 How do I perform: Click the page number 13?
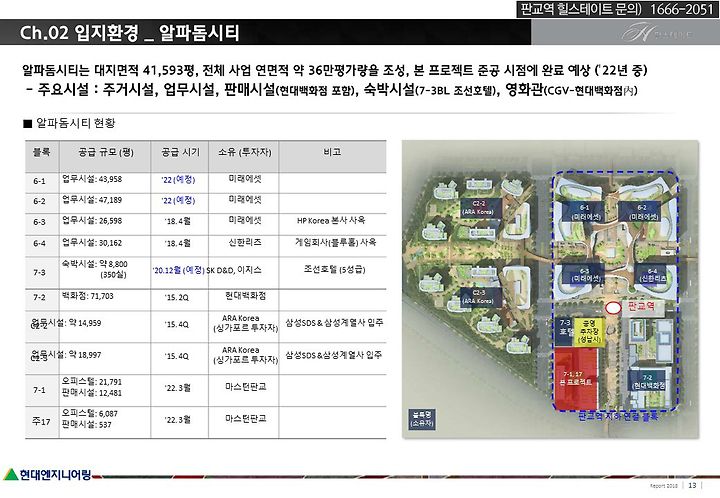692,485
